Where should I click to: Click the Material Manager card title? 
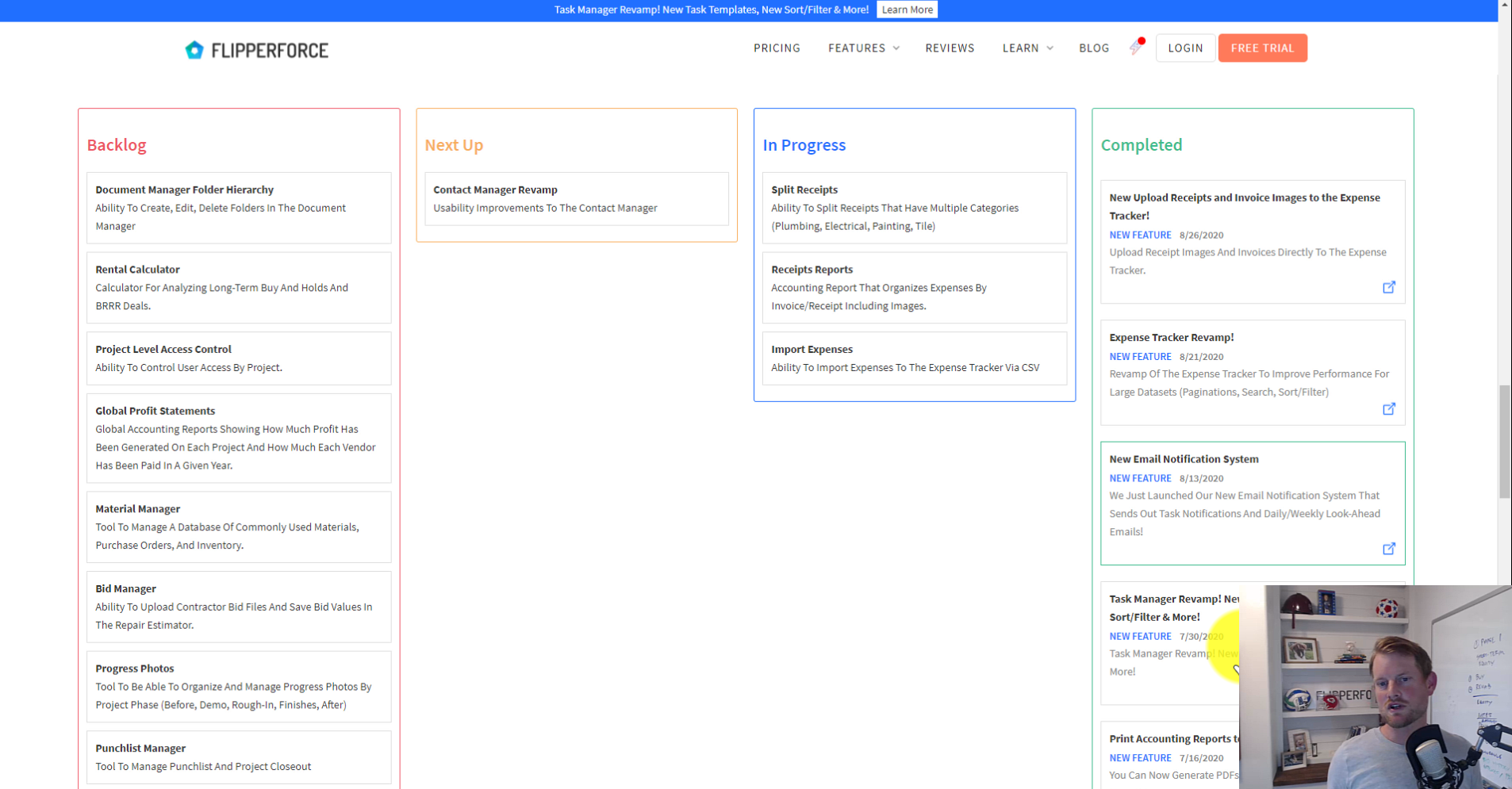(x=138, y=509)
